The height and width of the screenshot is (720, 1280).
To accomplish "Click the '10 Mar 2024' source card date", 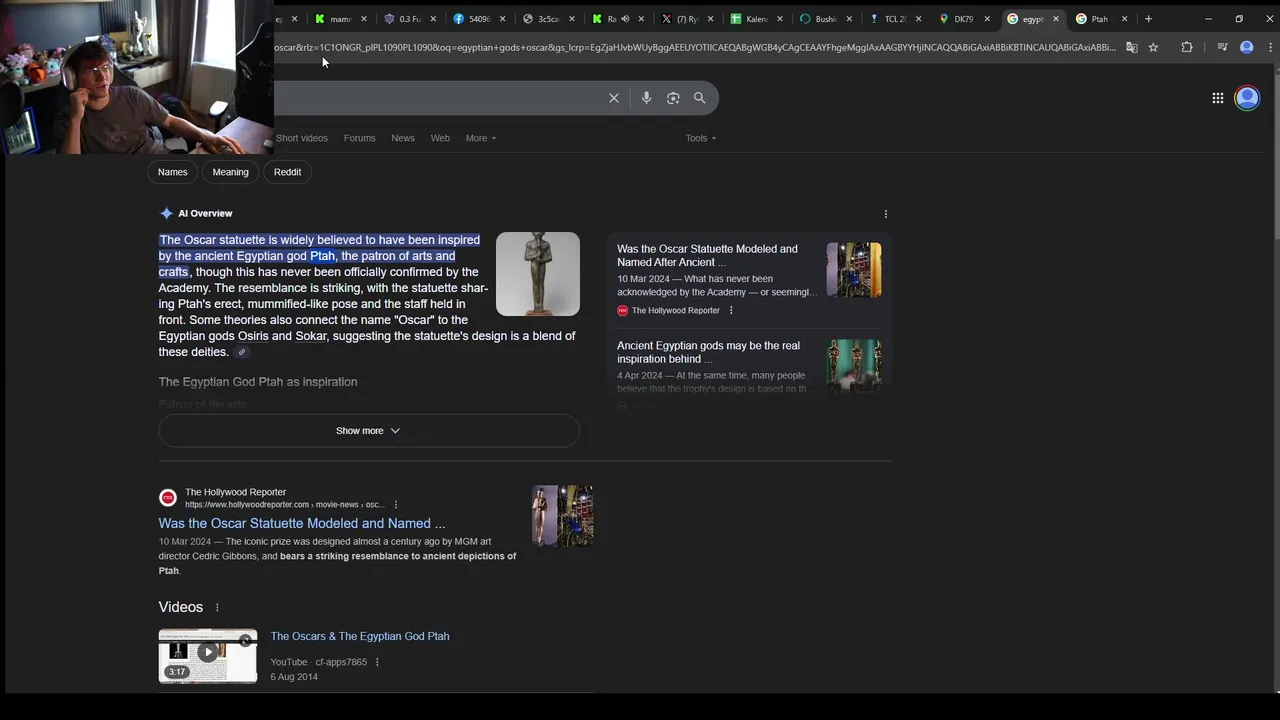I will click(644, 279).
